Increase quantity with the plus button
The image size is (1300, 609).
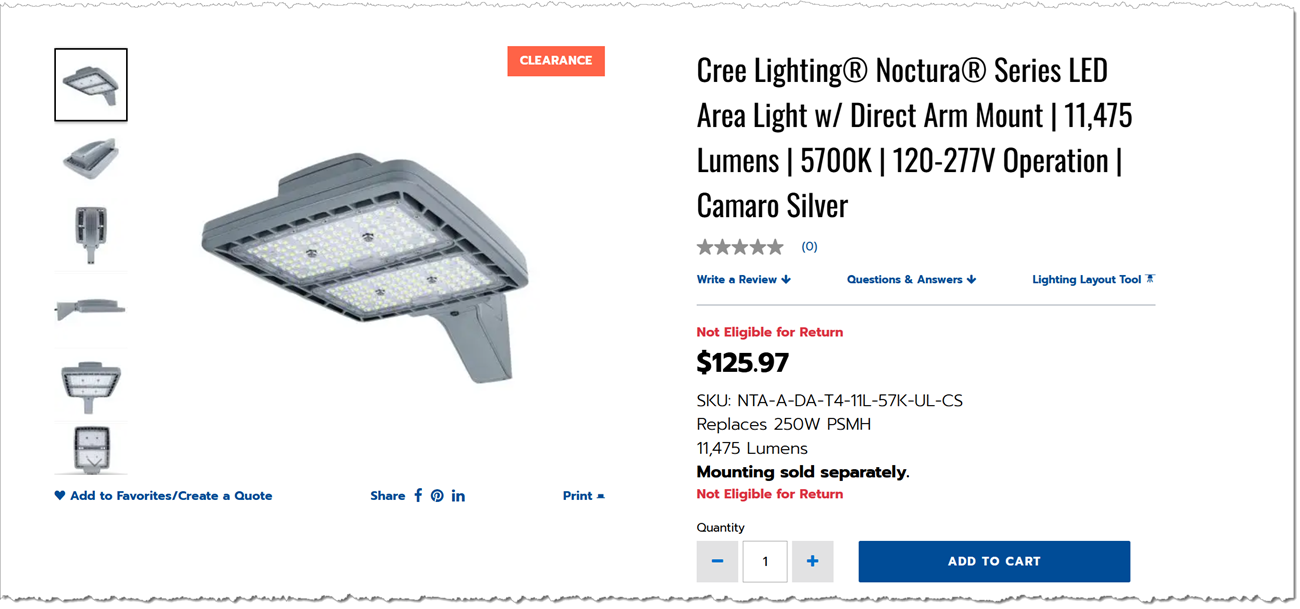pos(812,561)
